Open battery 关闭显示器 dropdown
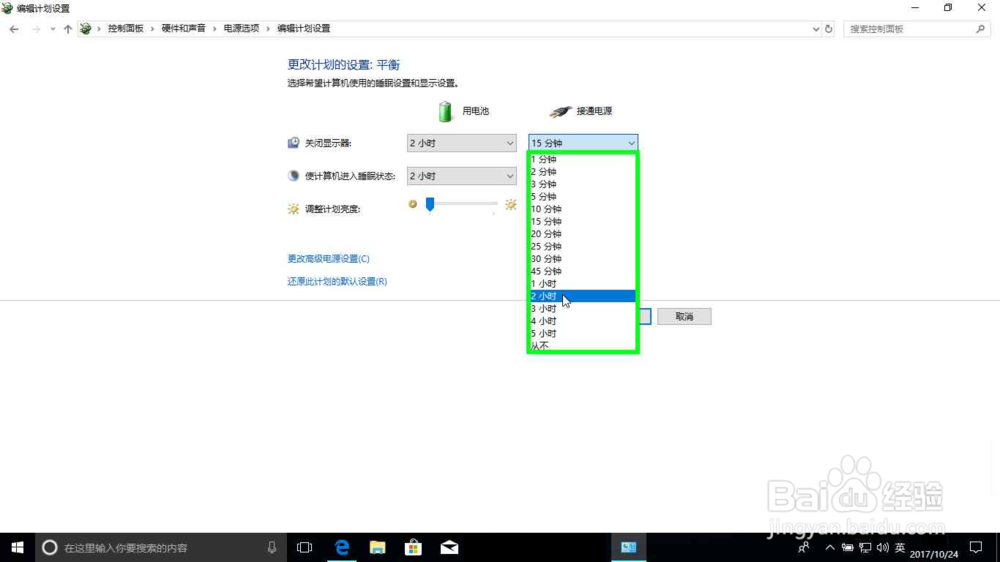Viewport: 1000px width, 562px height. point(461,143)
